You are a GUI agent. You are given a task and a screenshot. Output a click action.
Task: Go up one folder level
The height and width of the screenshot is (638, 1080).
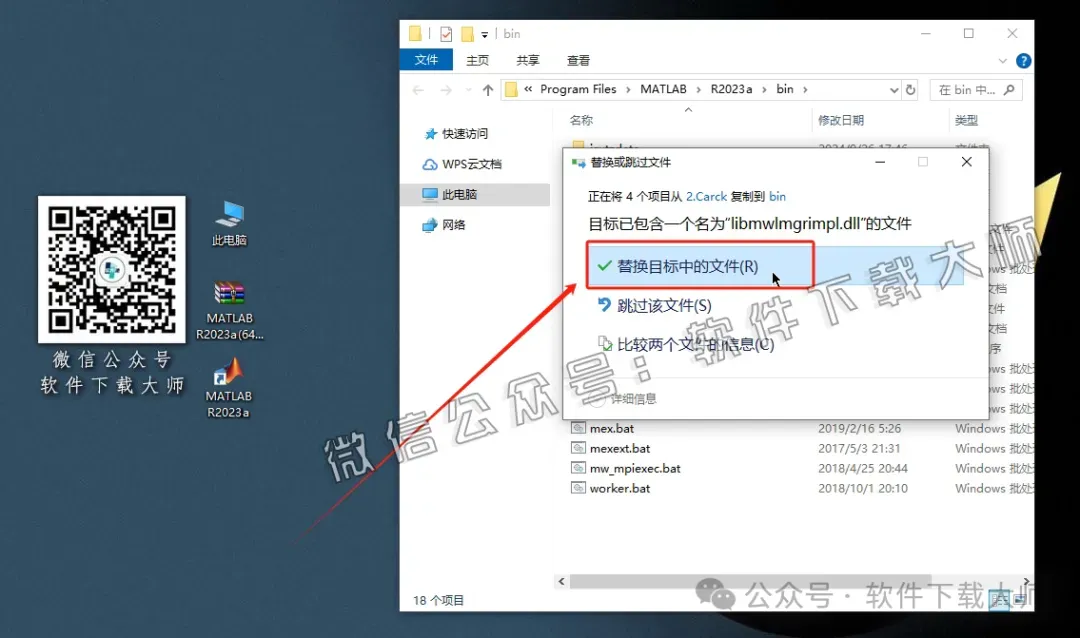(488, 90)
